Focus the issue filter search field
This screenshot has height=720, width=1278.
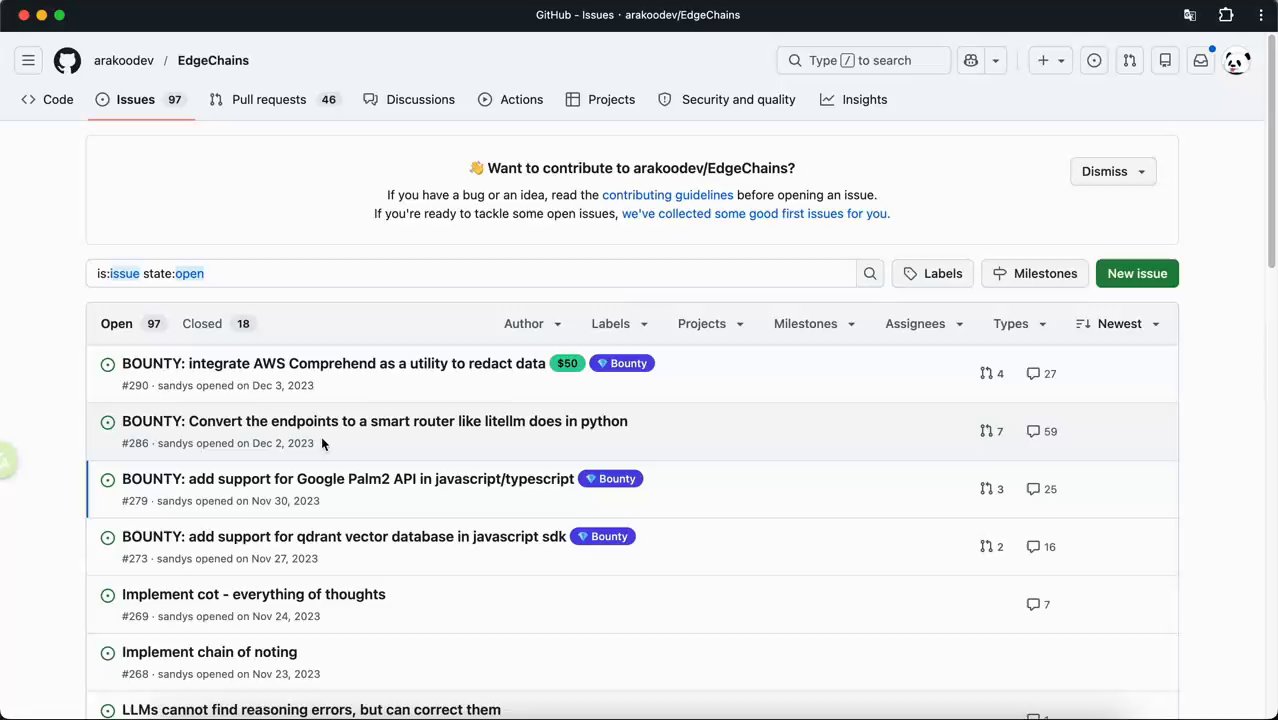[470, 273]
